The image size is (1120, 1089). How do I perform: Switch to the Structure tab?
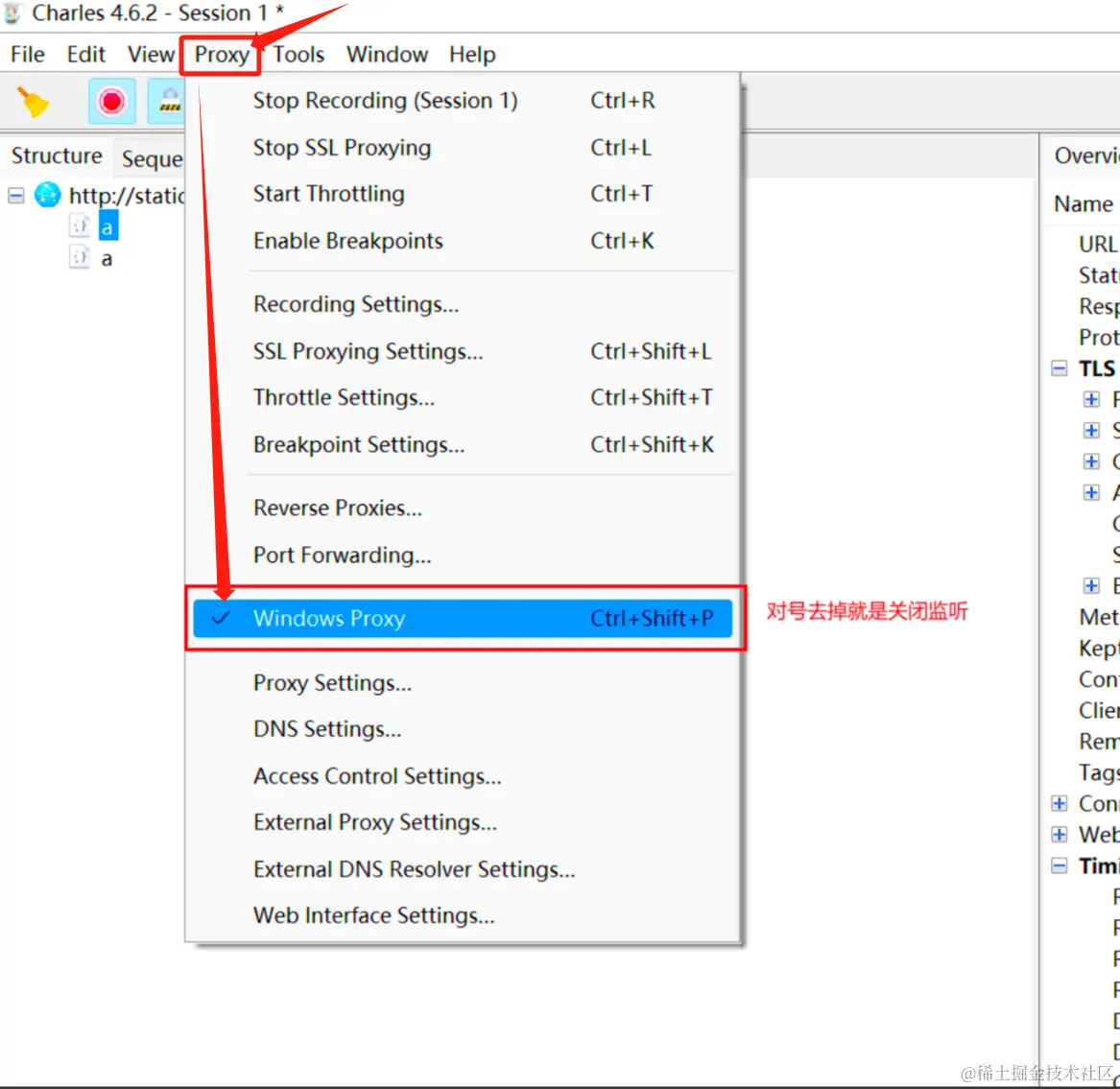[57, 155]
